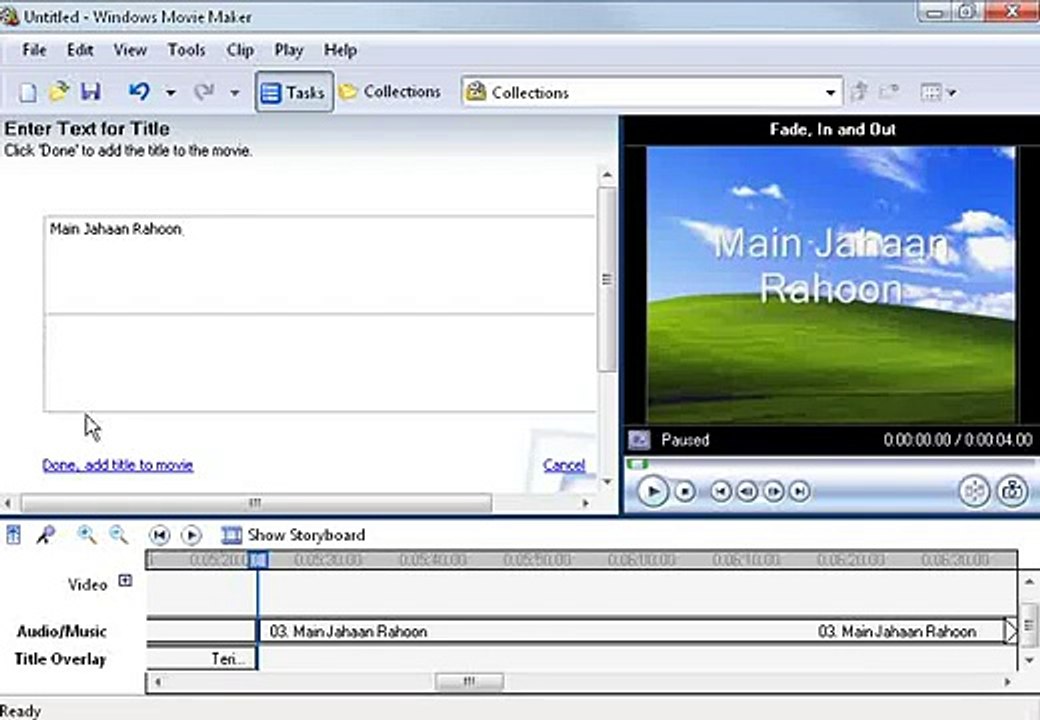Screen dimensions: 1040x720
Task: Switch view with Show Storyboard
Action: click(x=293, y=534)
